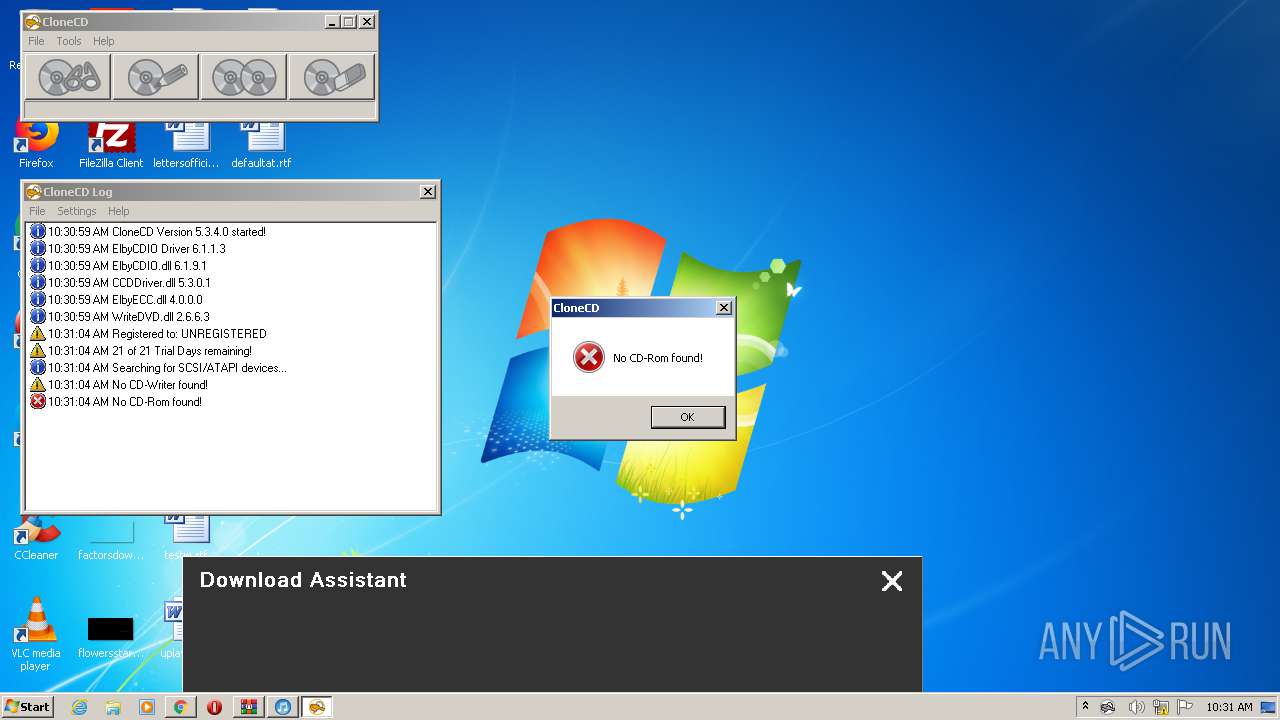
Task: Click the Action Center flag icon
Action: pos(1185,707)
